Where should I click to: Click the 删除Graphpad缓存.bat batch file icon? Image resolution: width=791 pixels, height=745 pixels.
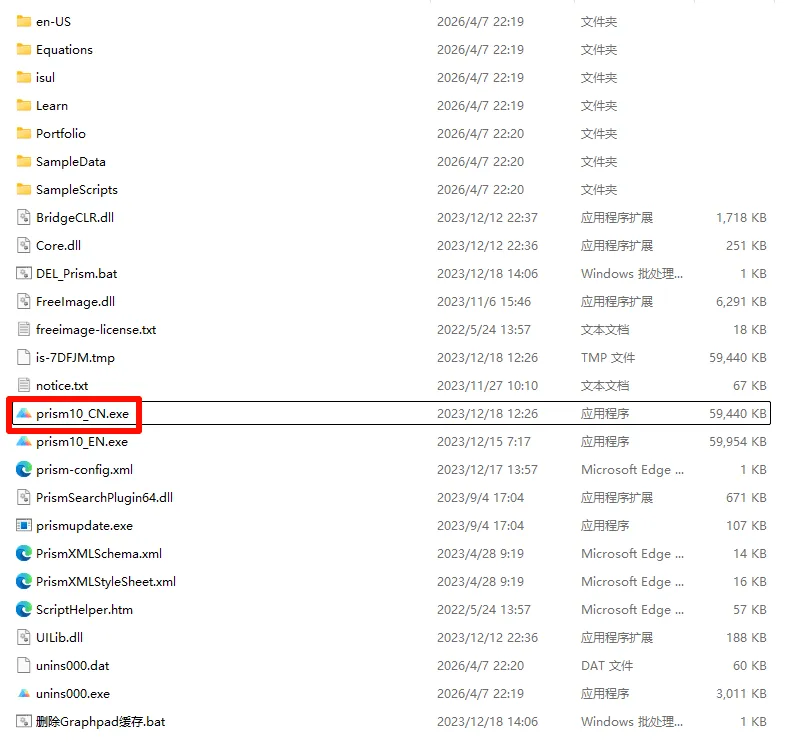(x=24, y=721)
